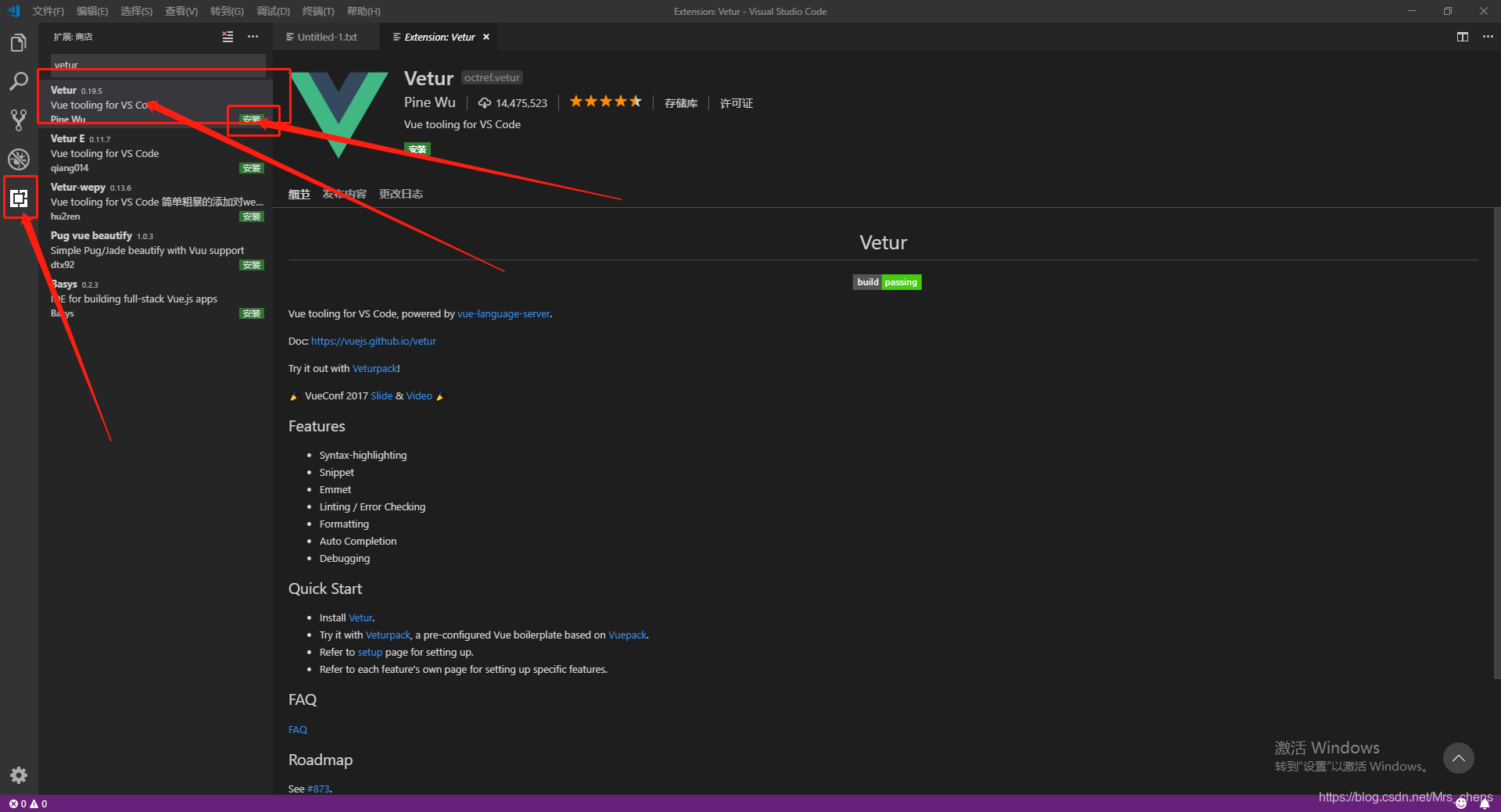The height and width of the screenshot is (812, 1501).
Task: Open the 帮助(H) menu
Action: coord(364,11)
